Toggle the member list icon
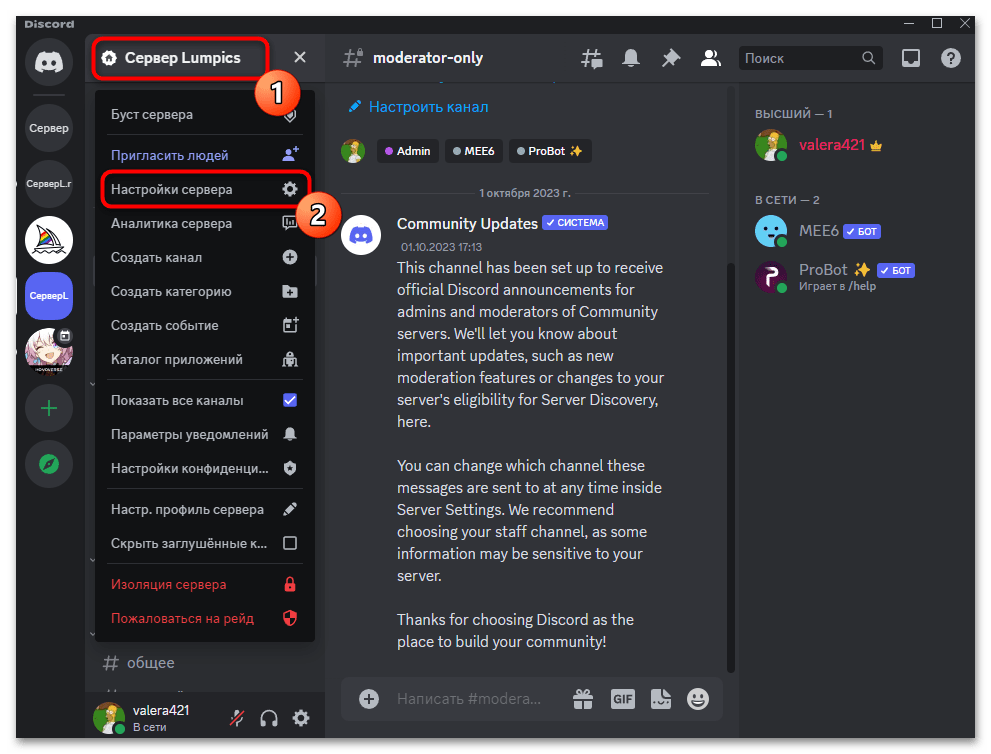 [711, 58]
